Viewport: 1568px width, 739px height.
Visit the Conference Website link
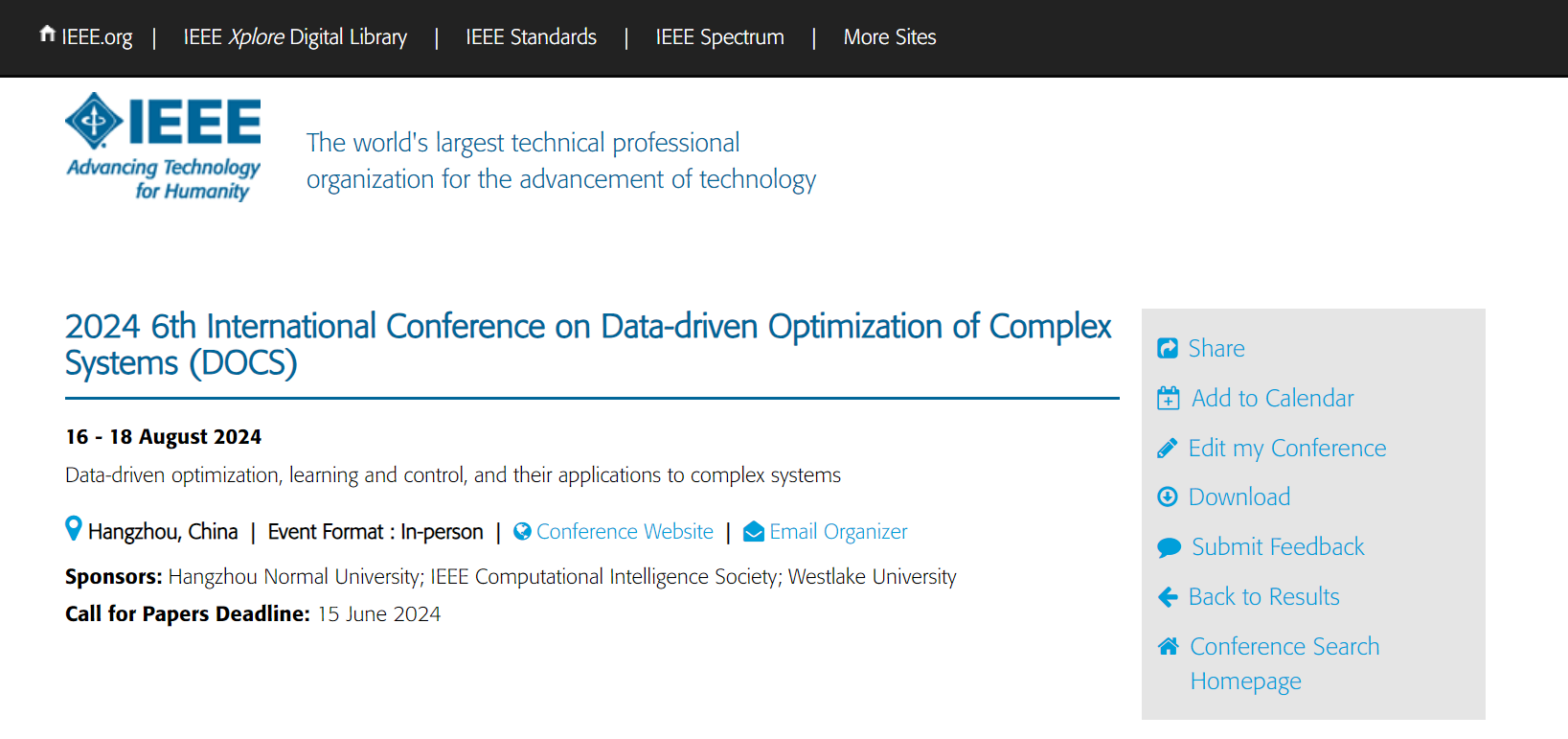(x=625, y=531)
